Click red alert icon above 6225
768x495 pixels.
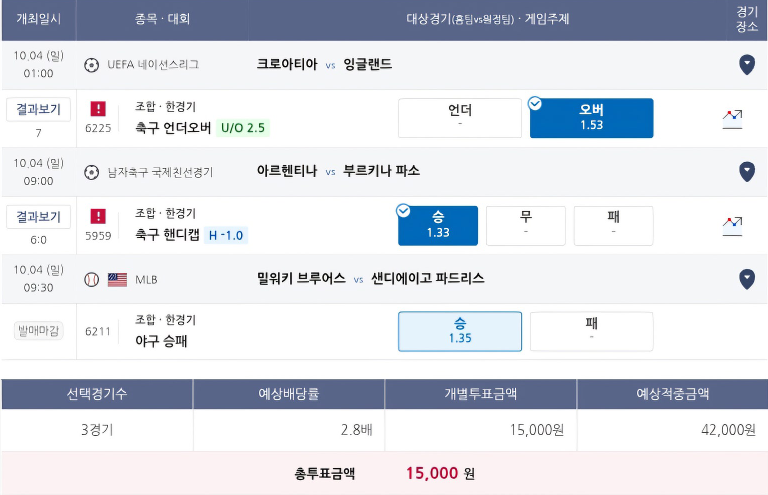[x=98, y=109]
